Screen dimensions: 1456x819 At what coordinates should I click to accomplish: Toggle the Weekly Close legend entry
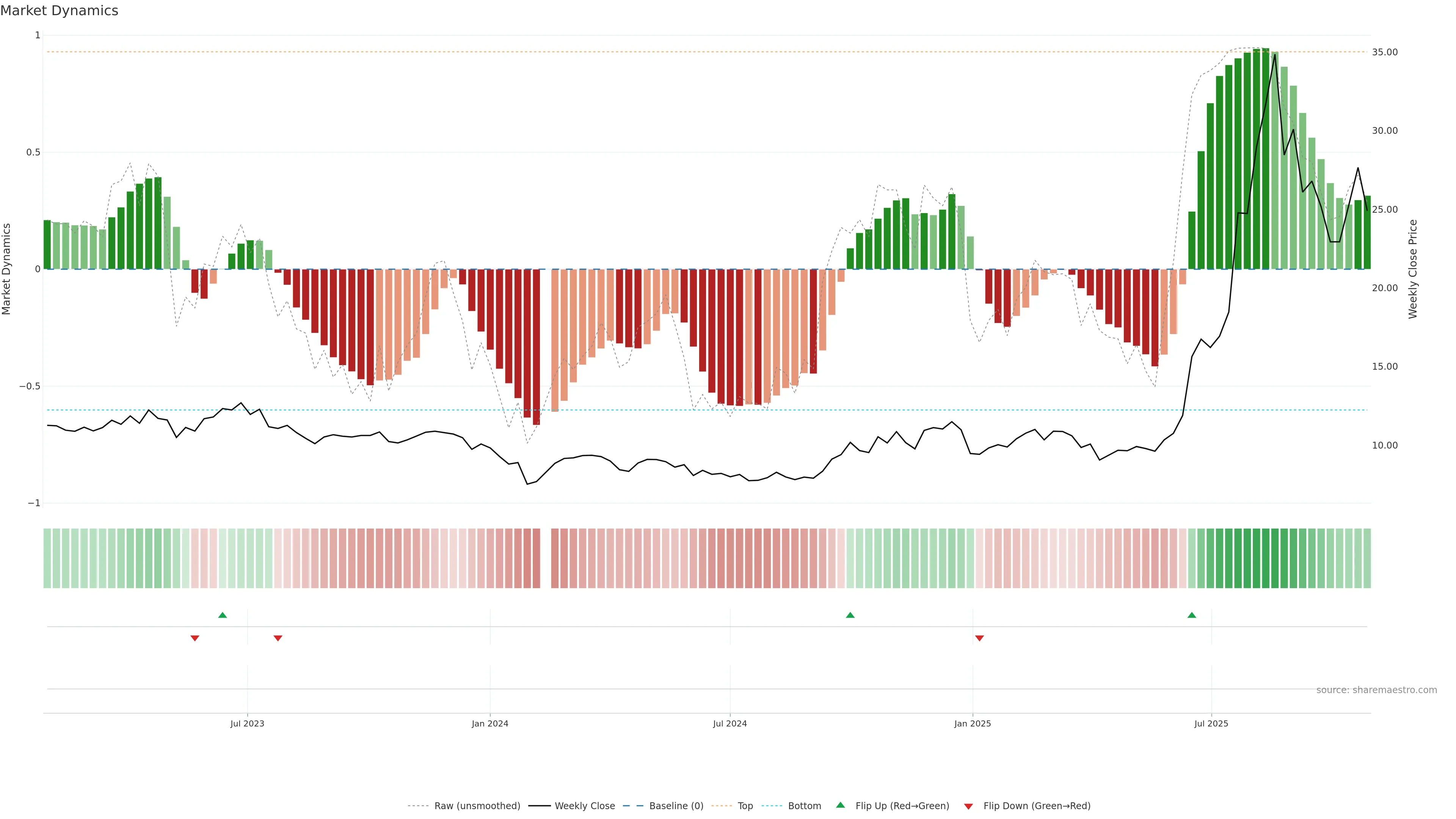(x=584, y=806)
